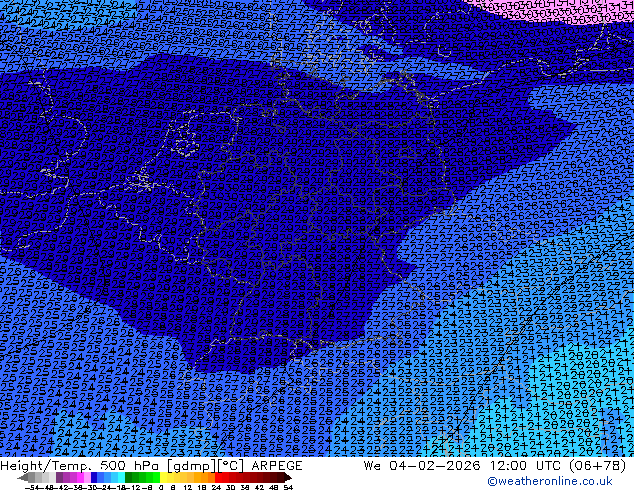Click the dark maroon arrowhead at the legend's warm end
Screen dimensions: 634x490
(287, 477)
